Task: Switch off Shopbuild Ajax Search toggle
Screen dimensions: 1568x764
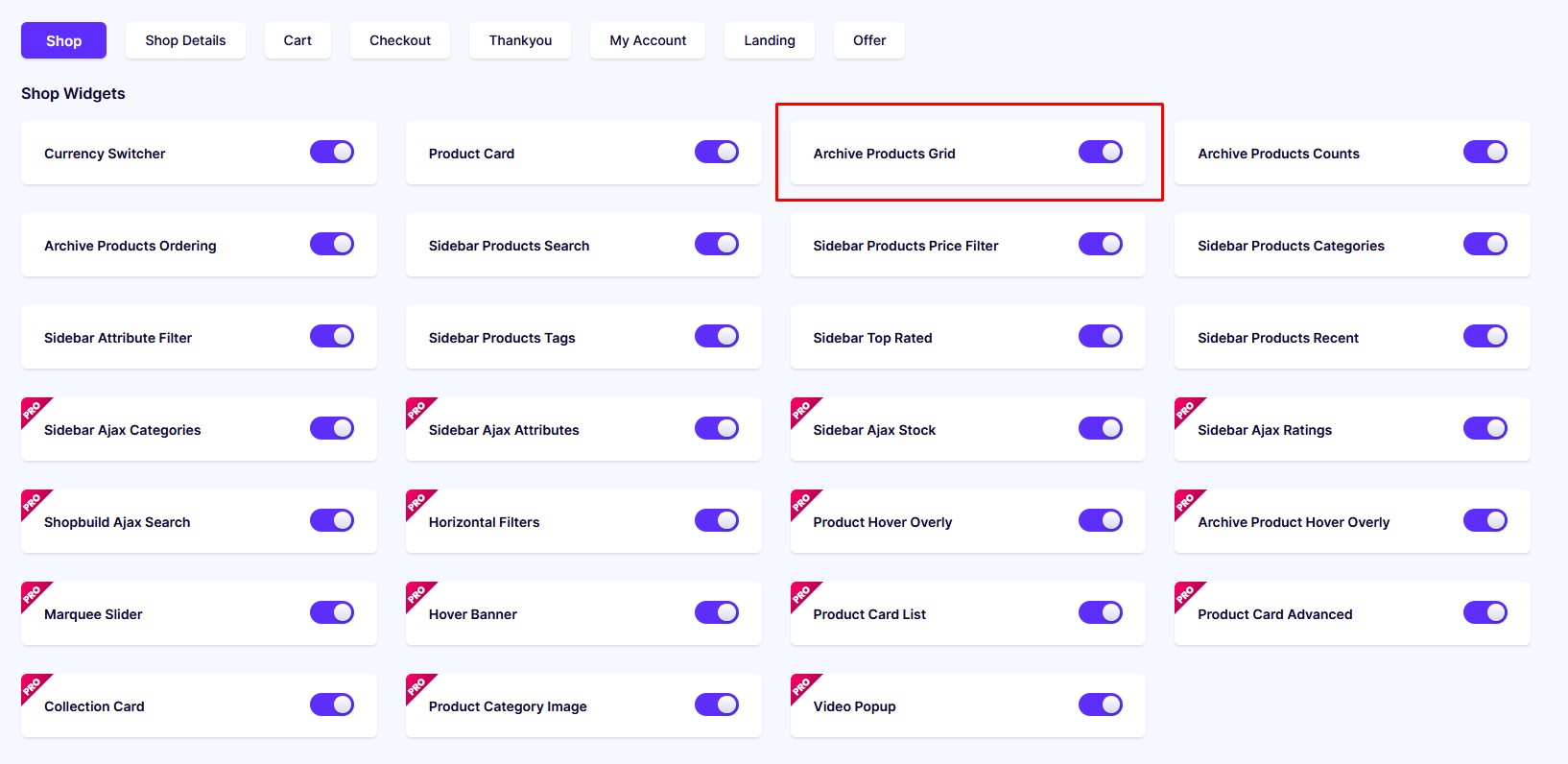Action: pyautogui.click(x=332, y=520)
